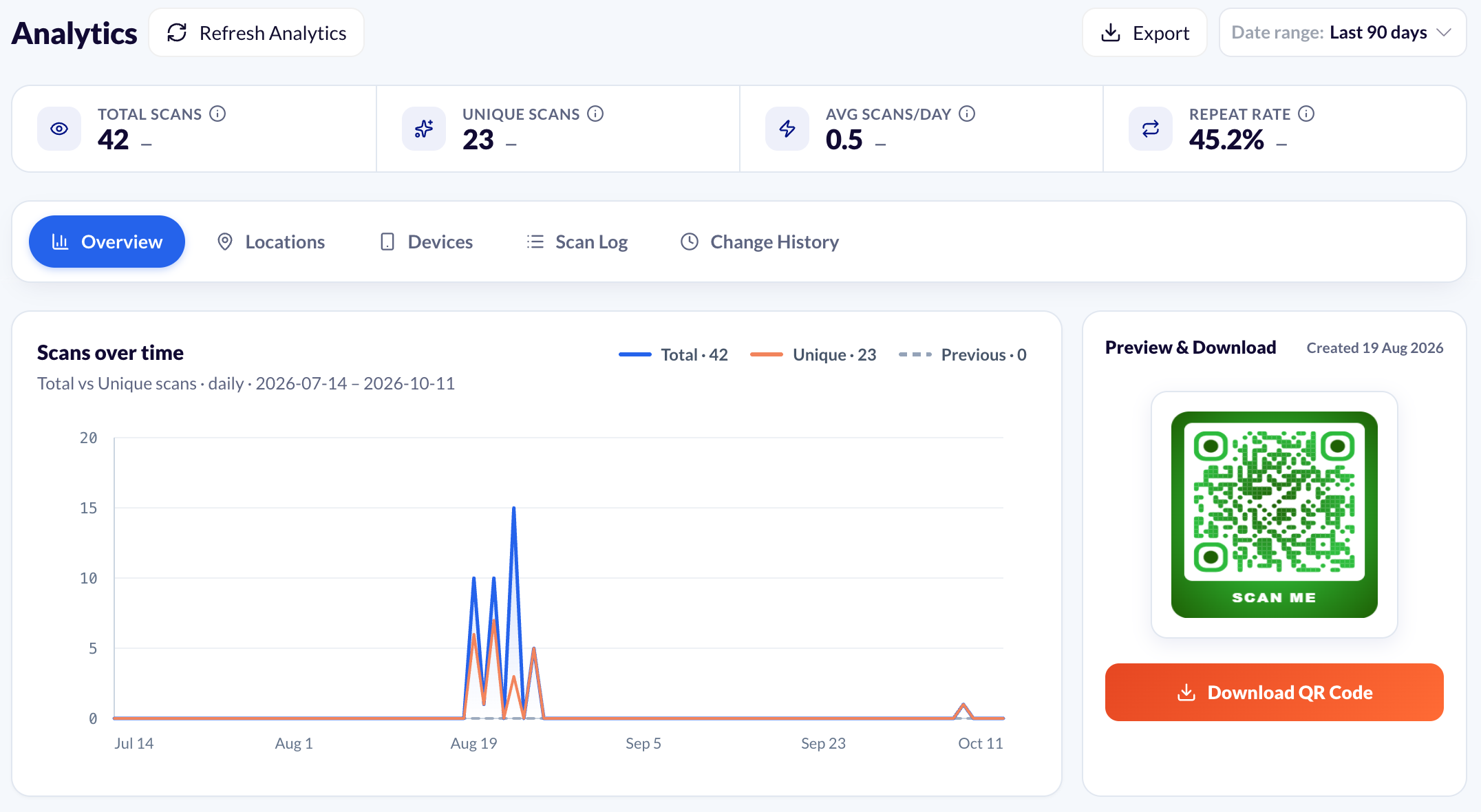Click the Download QR Code button
This screenshot has height=812, width=1481.
coord(1274,692)
